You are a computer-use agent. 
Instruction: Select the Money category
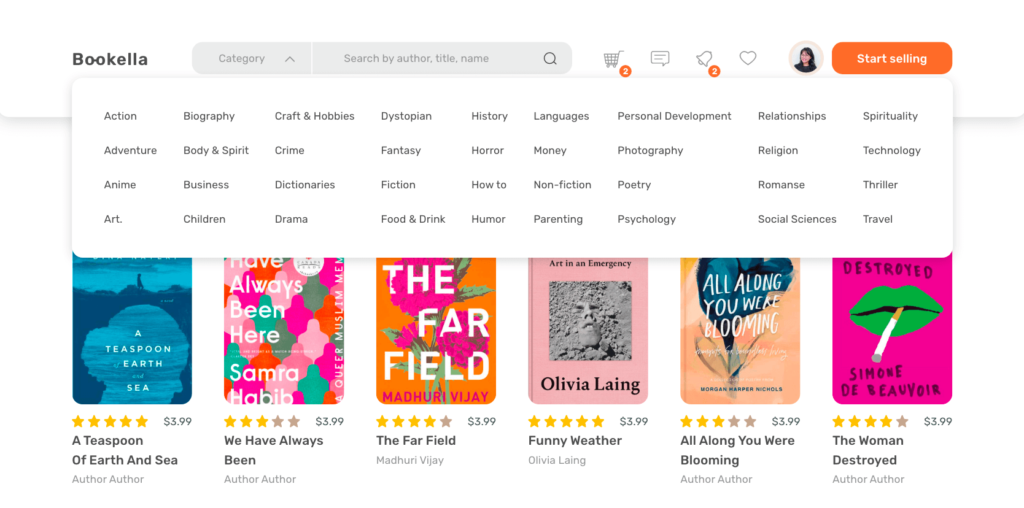click(549, 150)
